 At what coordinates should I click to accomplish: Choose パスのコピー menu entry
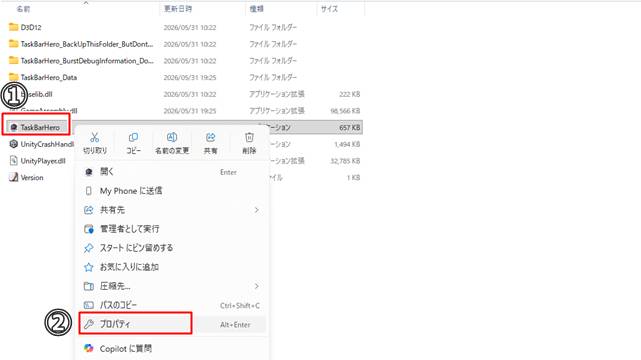pos(172,305)
